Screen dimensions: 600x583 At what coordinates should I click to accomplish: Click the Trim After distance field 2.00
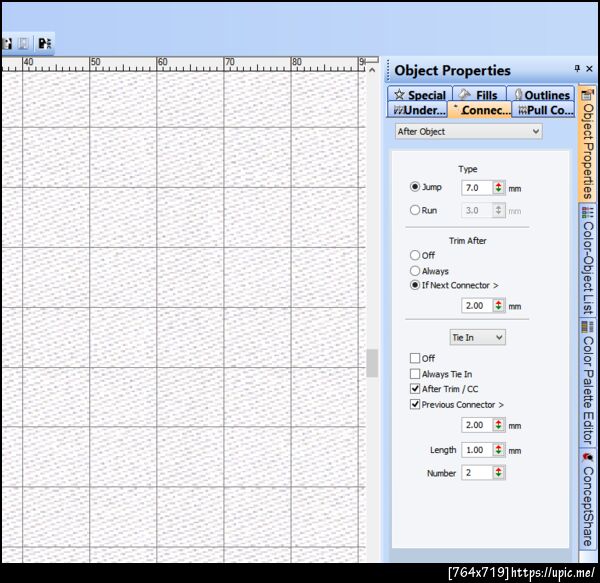coord(477,306)
